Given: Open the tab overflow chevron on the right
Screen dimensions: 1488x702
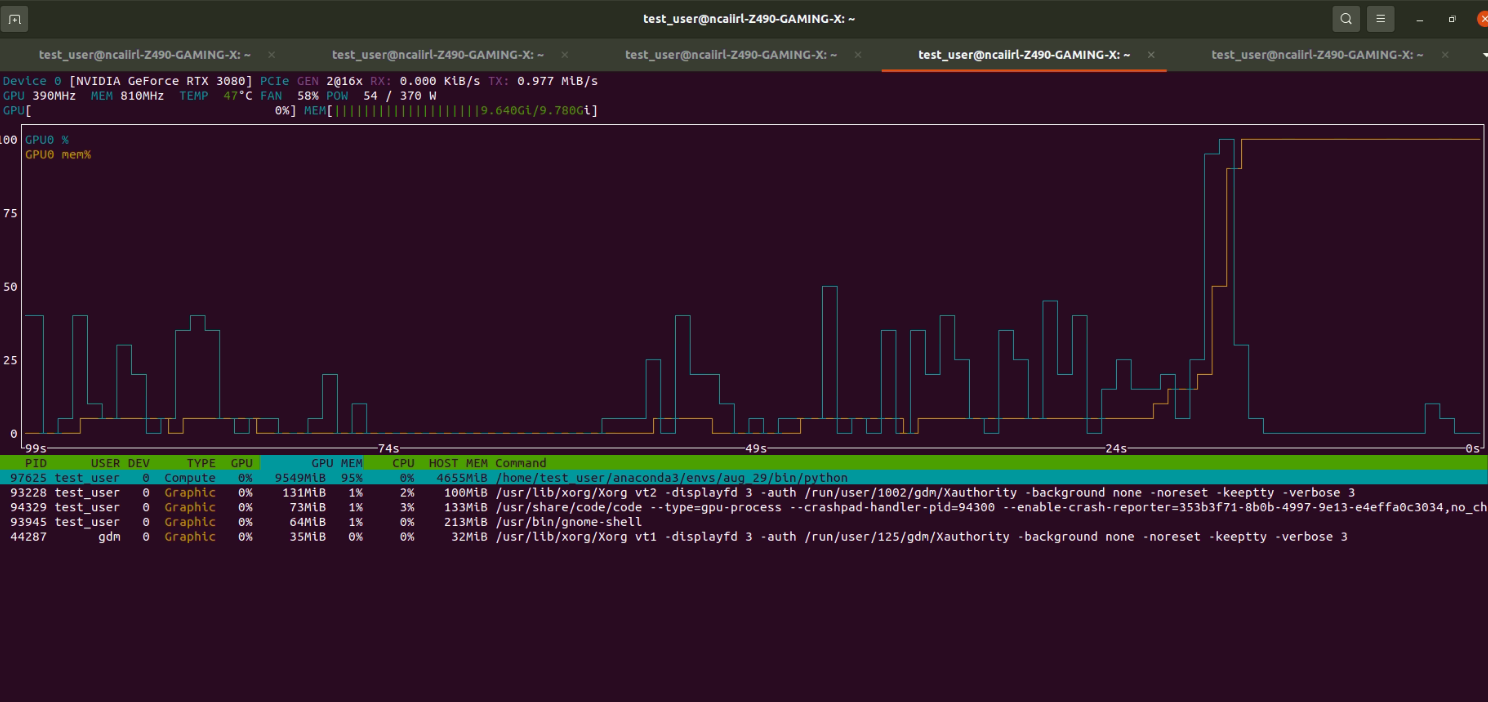Looking at the screenshot, I should pyautogui.click(x=1481, y=55).
